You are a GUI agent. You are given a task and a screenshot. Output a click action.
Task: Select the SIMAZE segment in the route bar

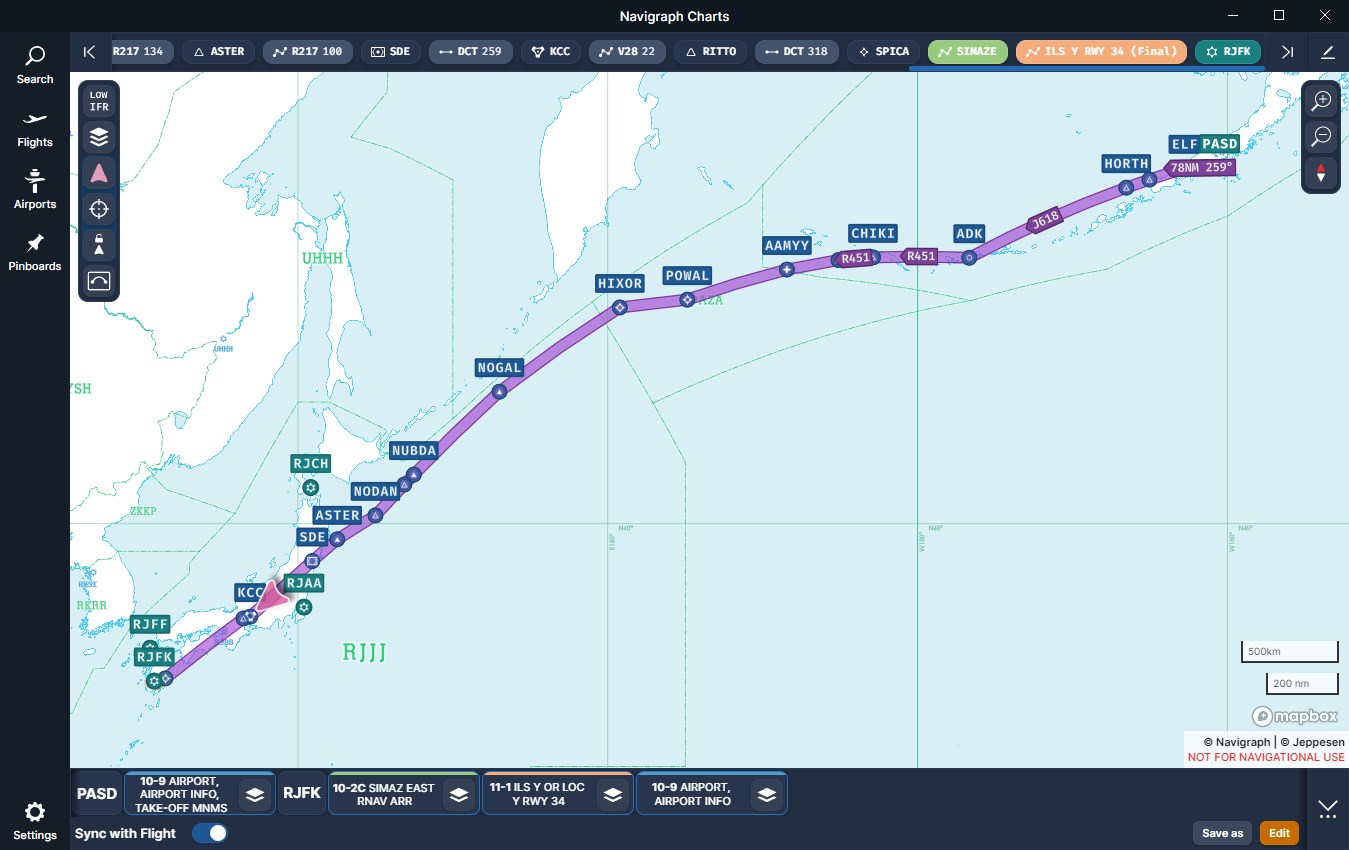pos(967,51)
